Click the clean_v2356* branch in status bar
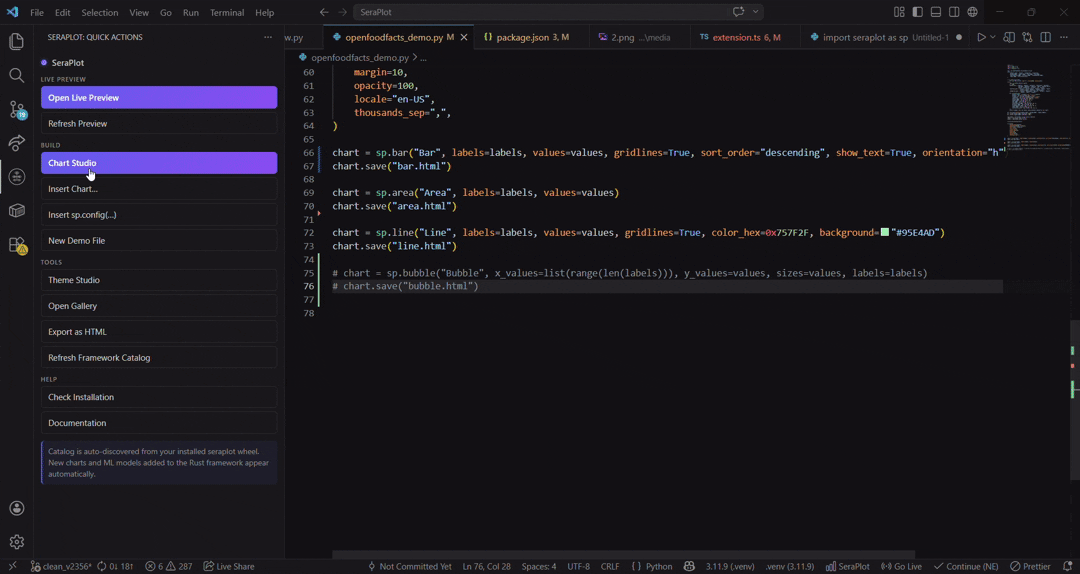The height and width of the screenshot is (574, 1080). (61, 566)
